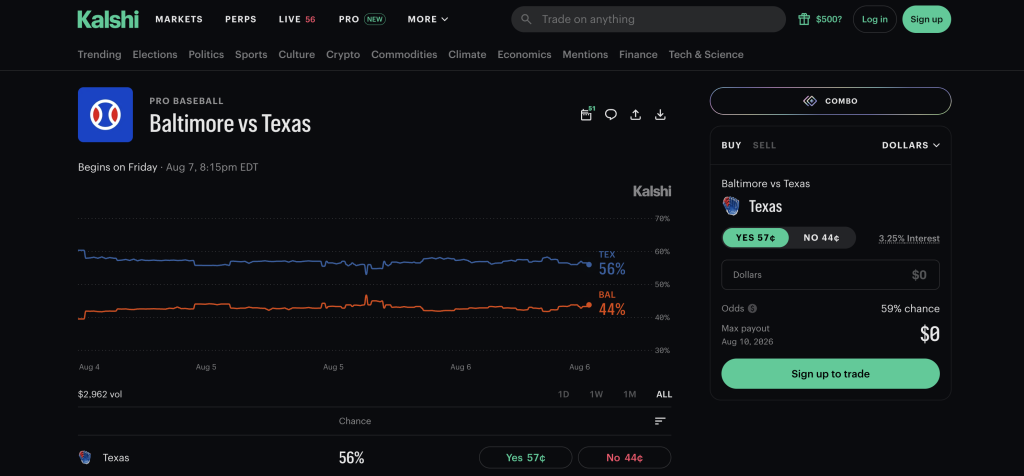Open the Sports category tab
Viewport: 1024px width, 476px height.
click(251, 55)
